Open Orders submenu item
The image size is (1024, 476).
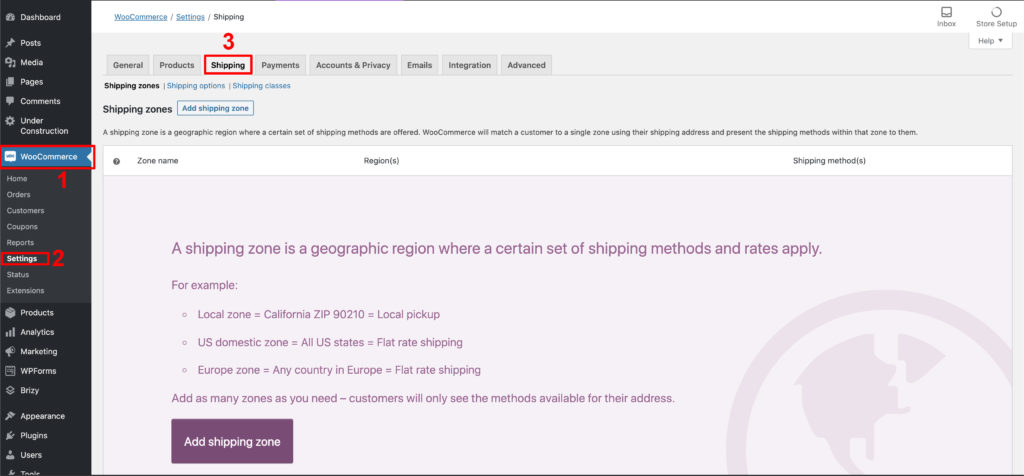click(x=18, y=195)
